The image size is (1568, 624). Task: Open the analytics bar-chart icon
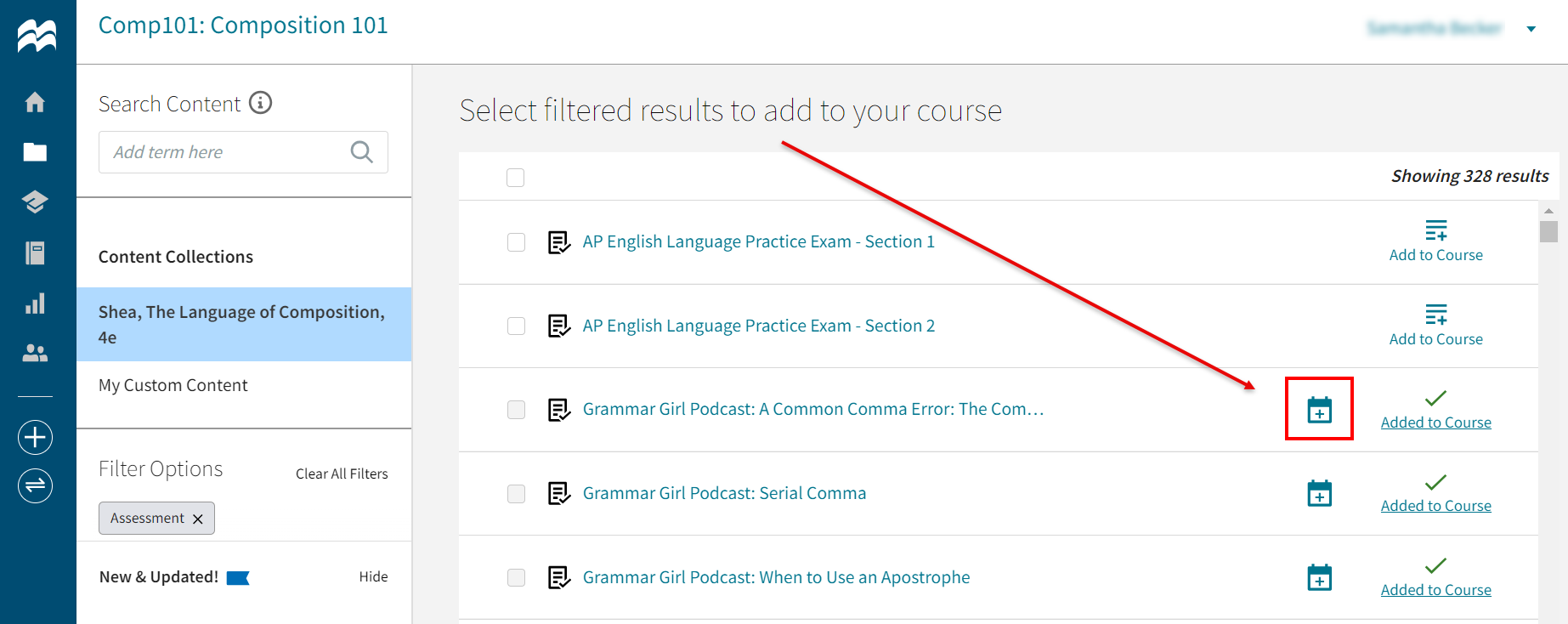pos(35,303)
